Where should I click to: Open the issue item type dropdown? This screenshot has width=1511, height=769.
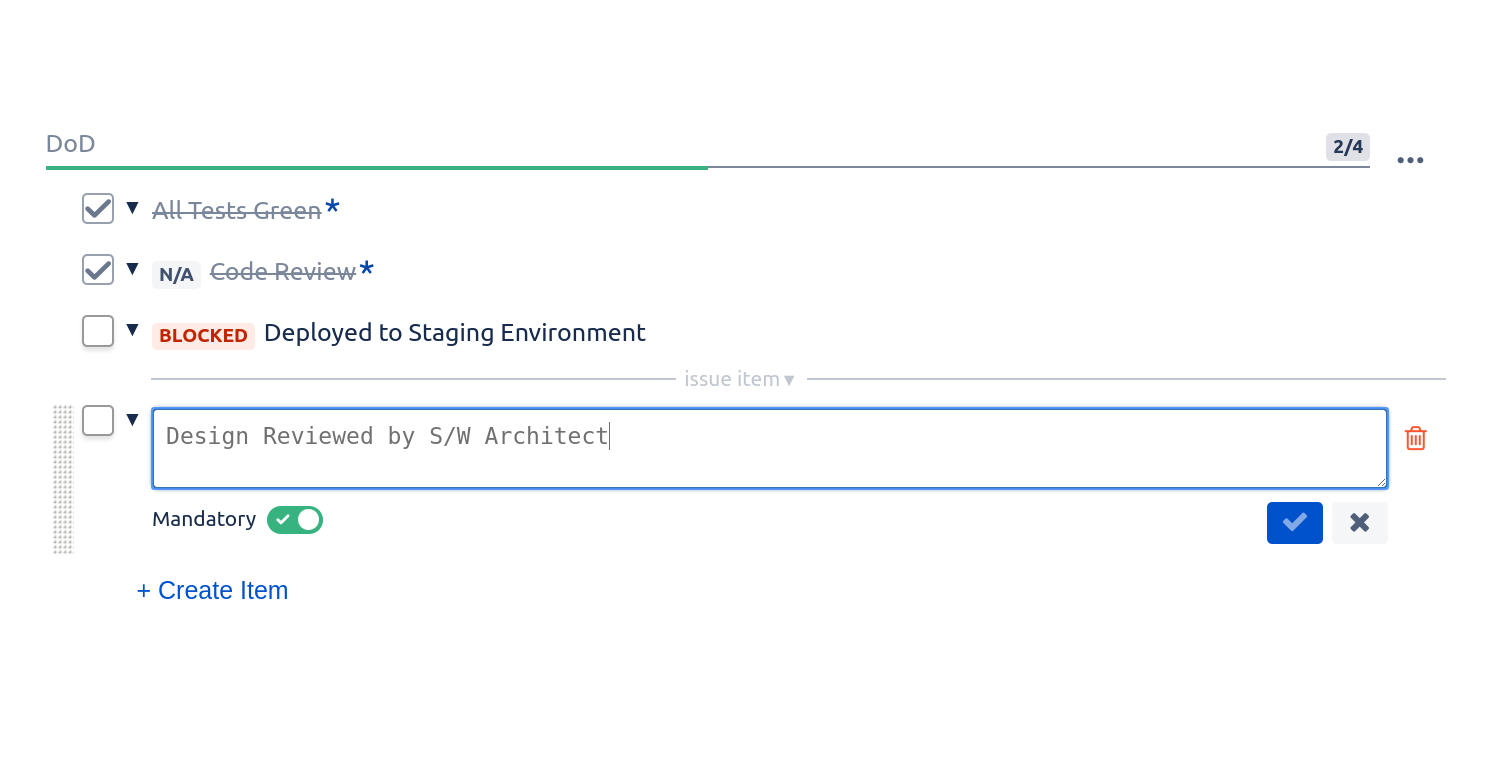tap(740, 379)
